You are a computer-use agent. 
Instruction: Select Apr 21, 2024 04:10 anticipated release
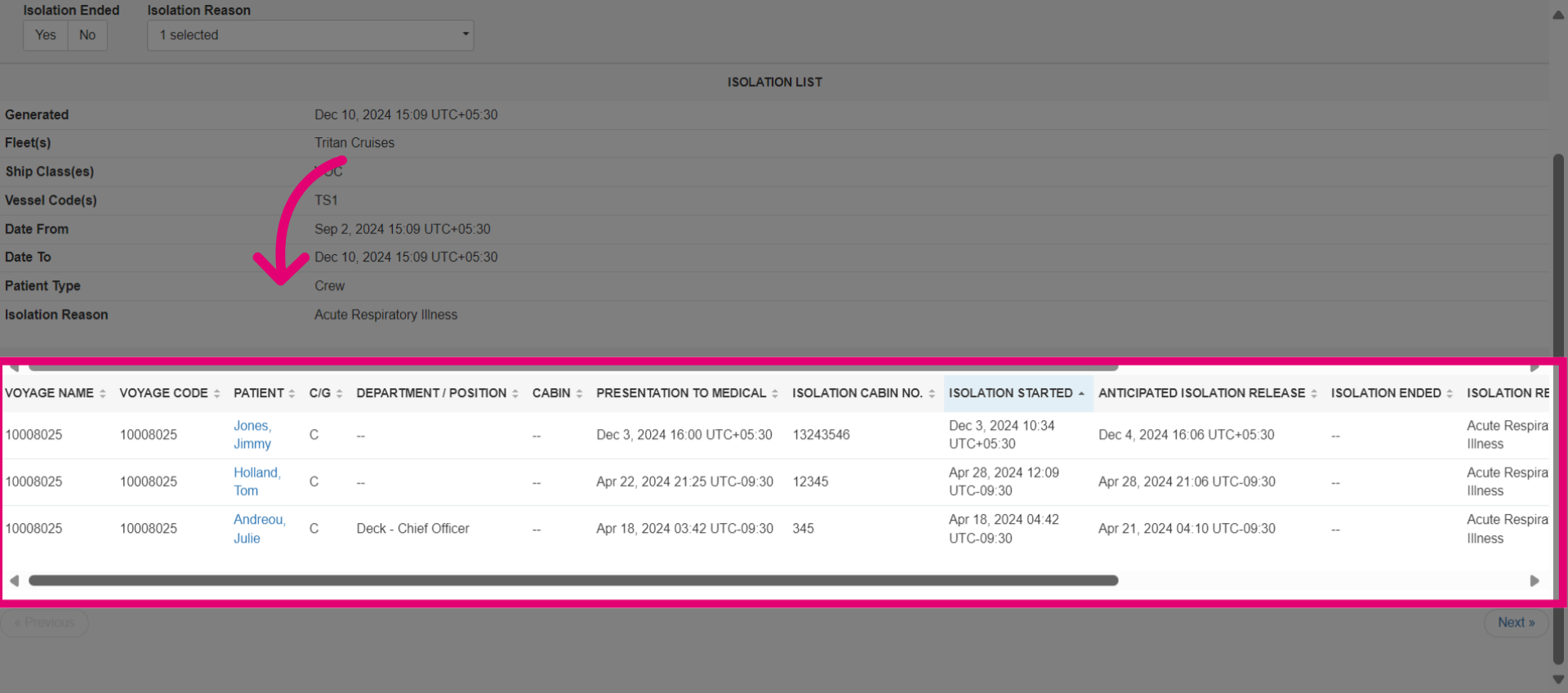pyautogui.click(x=1187, y=529)
